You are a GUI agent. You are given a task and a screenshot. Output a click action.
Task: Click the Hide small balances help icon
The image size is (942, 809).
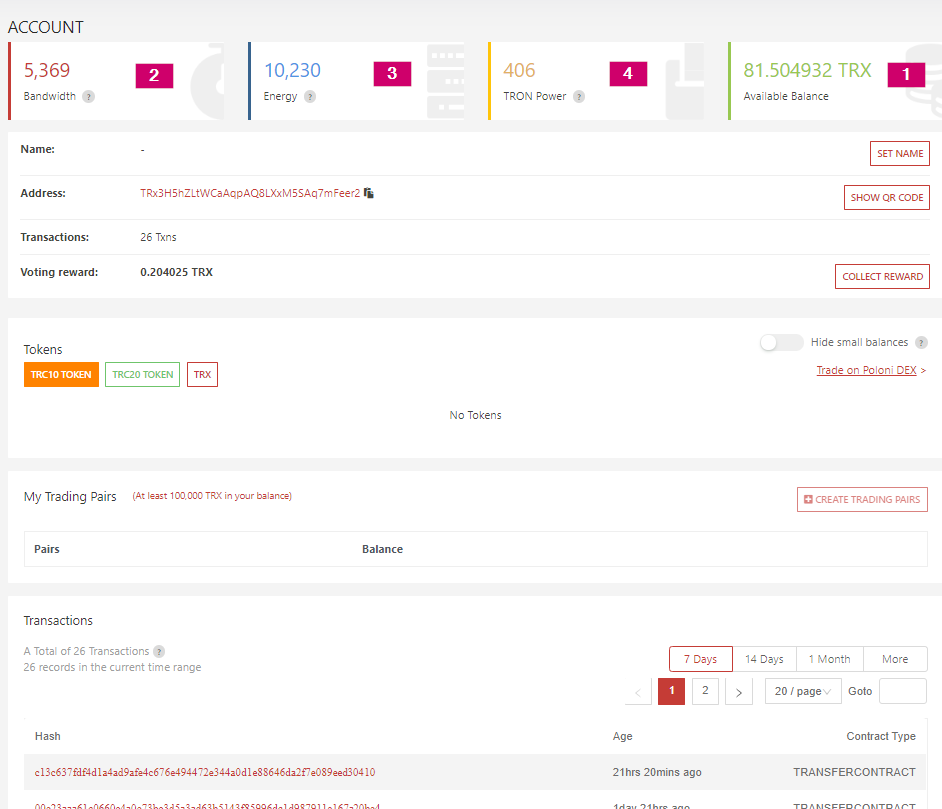(x=921, y=342)
